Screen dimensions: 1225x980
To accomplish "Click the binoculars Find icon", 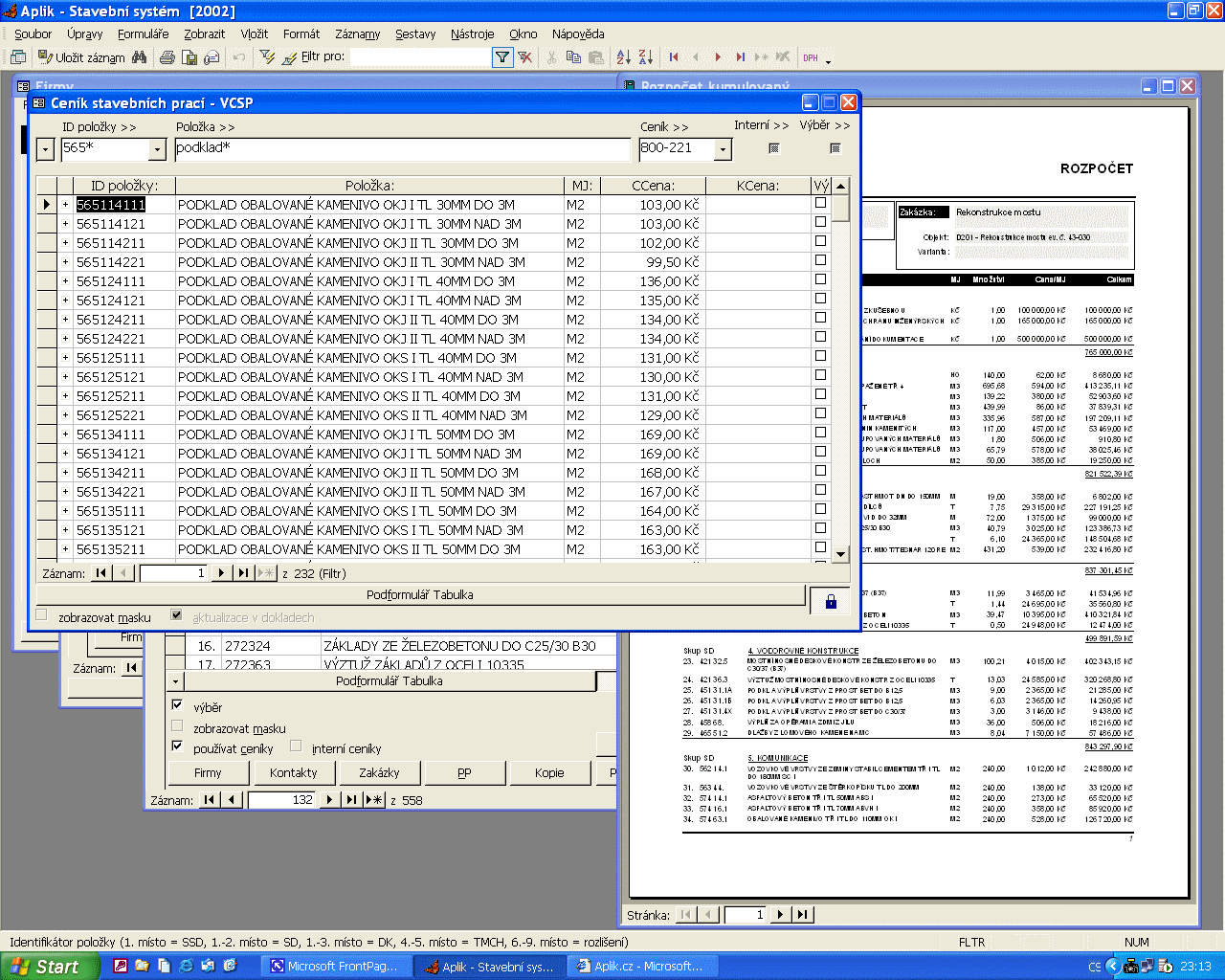I will 140,57.
